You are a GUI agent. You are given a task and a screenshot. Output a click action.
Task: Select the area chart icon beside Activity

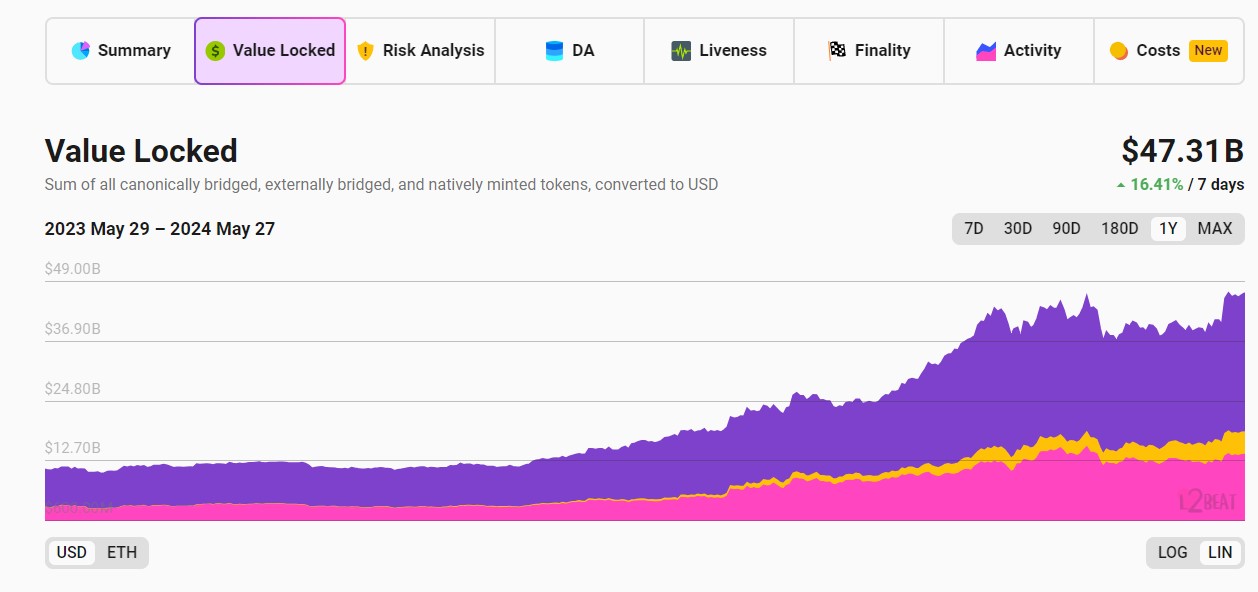[986, 50]
